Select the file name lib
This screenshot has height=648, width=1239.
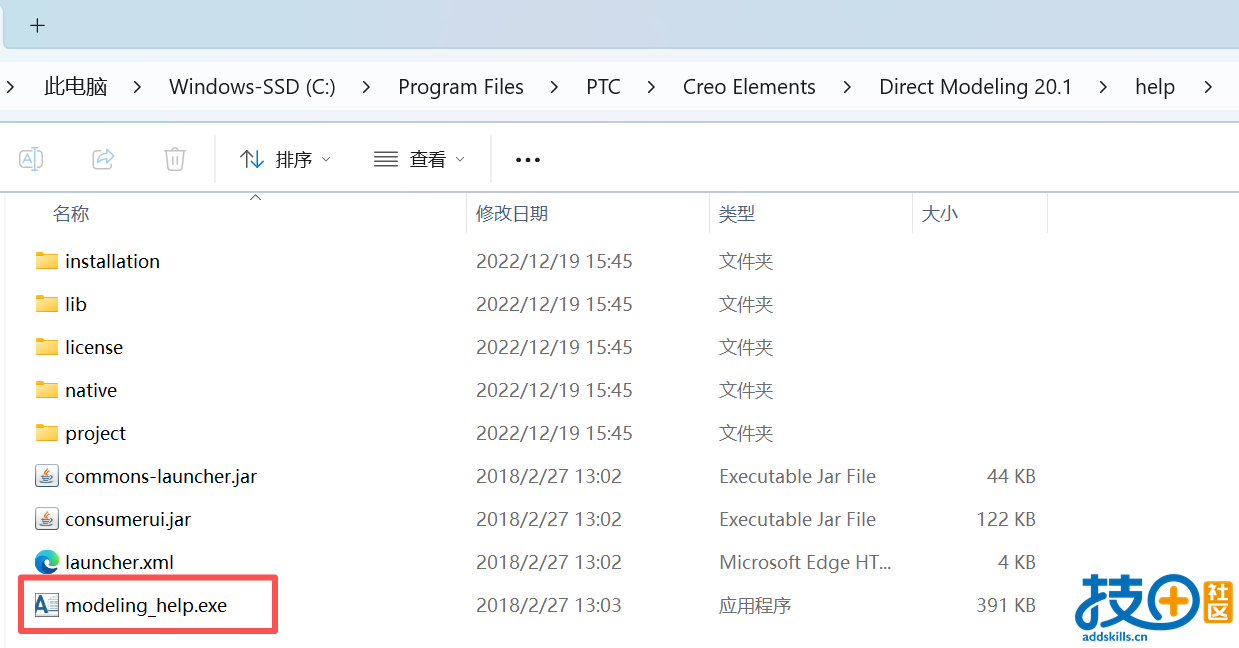coord(76,304)
